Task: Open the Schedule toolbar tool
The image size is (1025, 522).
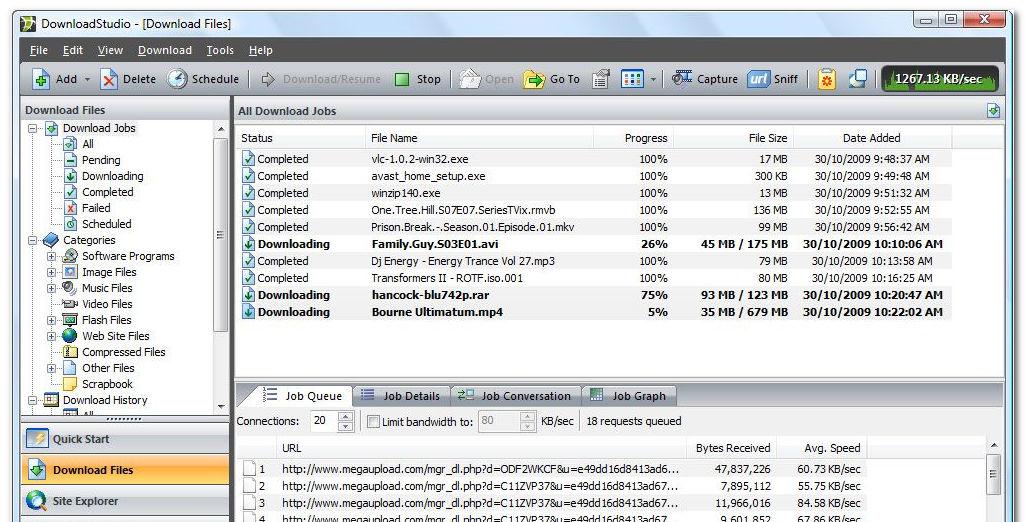Action: [202, 80]
